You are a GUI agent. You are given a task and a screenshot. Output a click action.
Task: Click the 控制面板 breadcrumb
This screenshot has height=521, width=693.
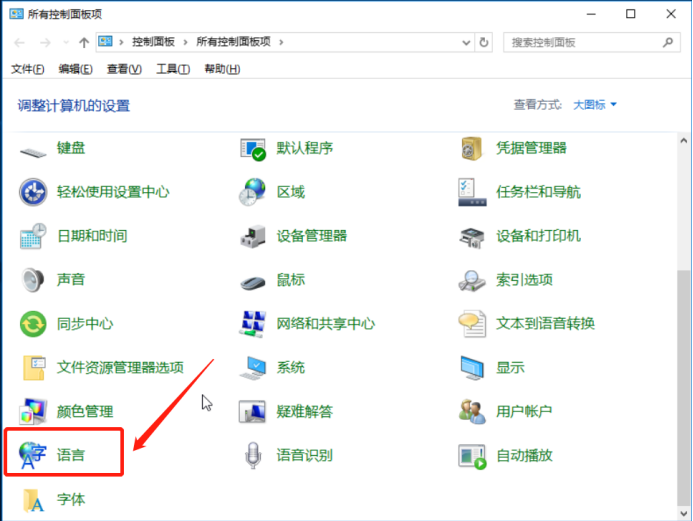tap(153, 42)
